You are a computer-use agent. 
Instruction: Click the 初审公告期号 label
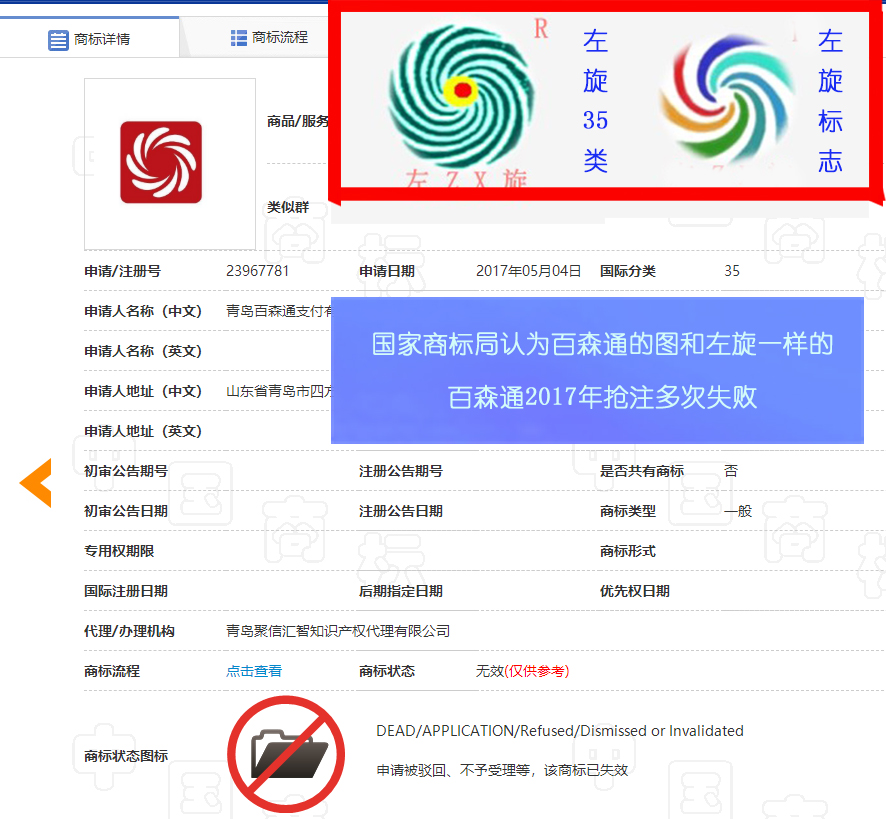[126, 471]
